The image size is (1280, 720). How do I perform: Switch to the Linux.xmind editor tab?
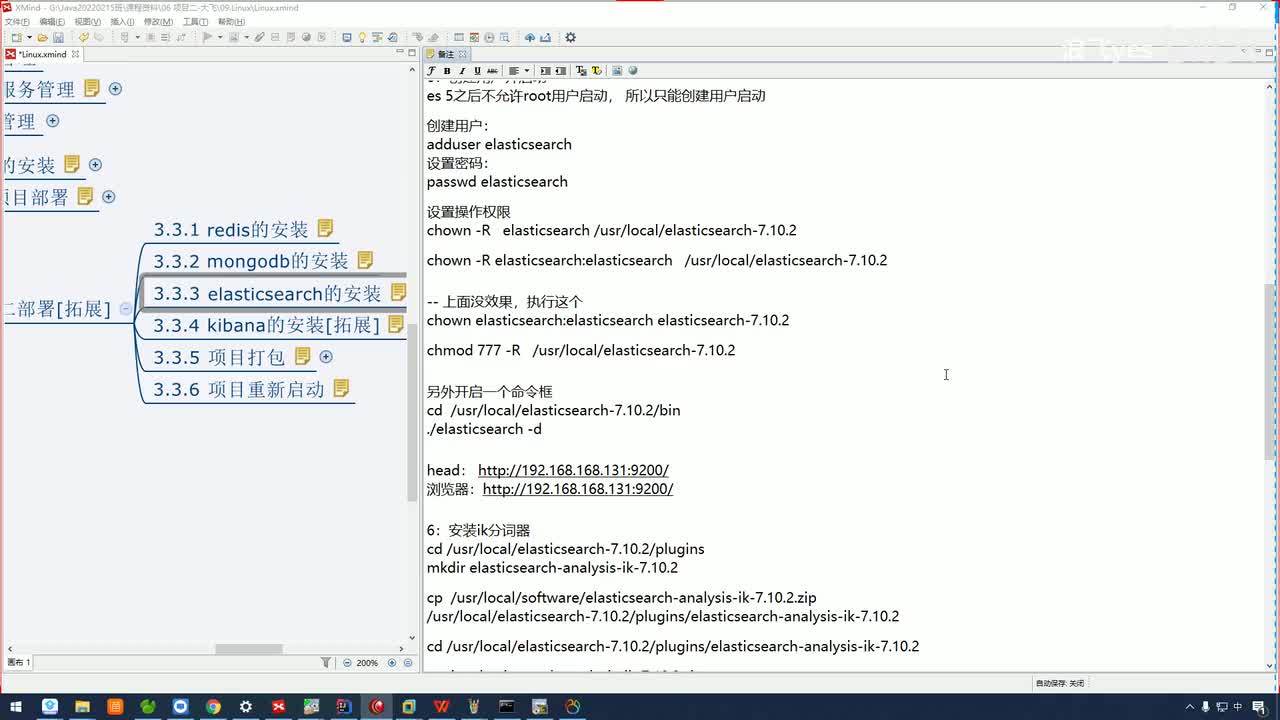42,54
